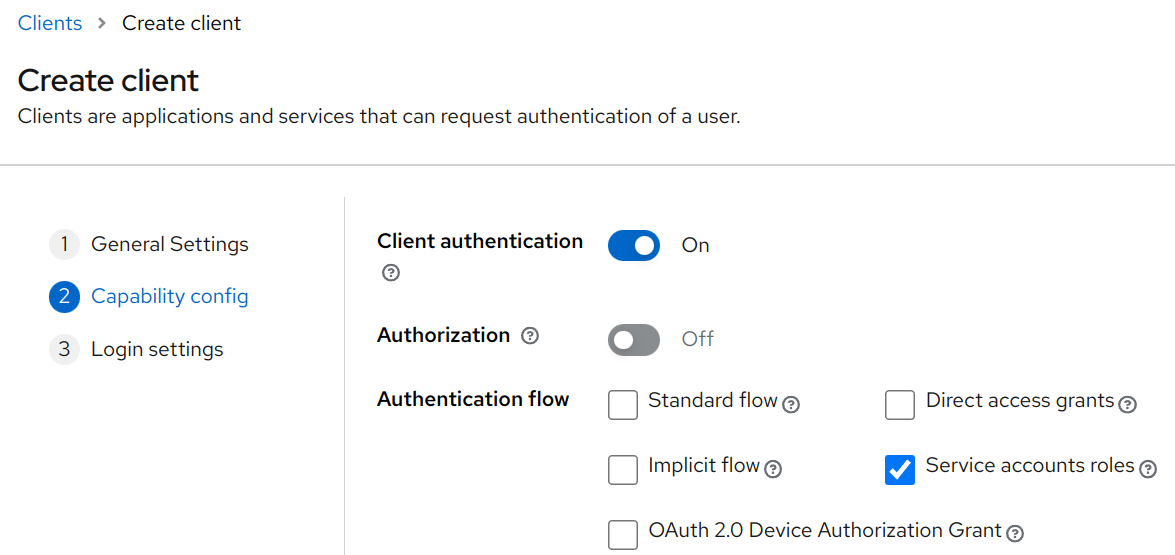The height and width of the screenshot is (555, 1175).
Task: Click Service accounts roles help icon
Action: pyautogui.click(x=1147, y=470)
